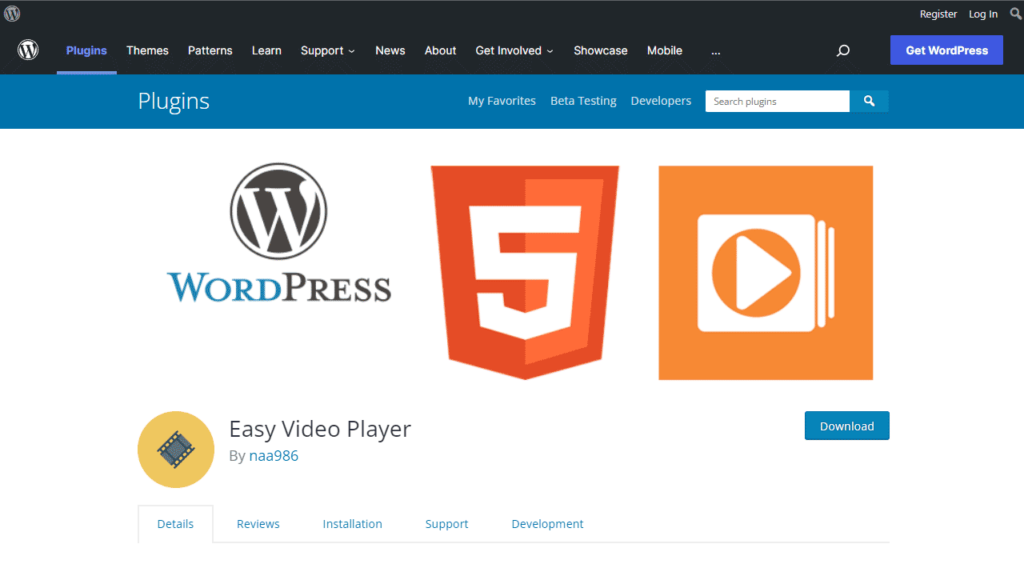Focus the Search plugins input field
1024x576 pixels.
click(x=777, y=101)
